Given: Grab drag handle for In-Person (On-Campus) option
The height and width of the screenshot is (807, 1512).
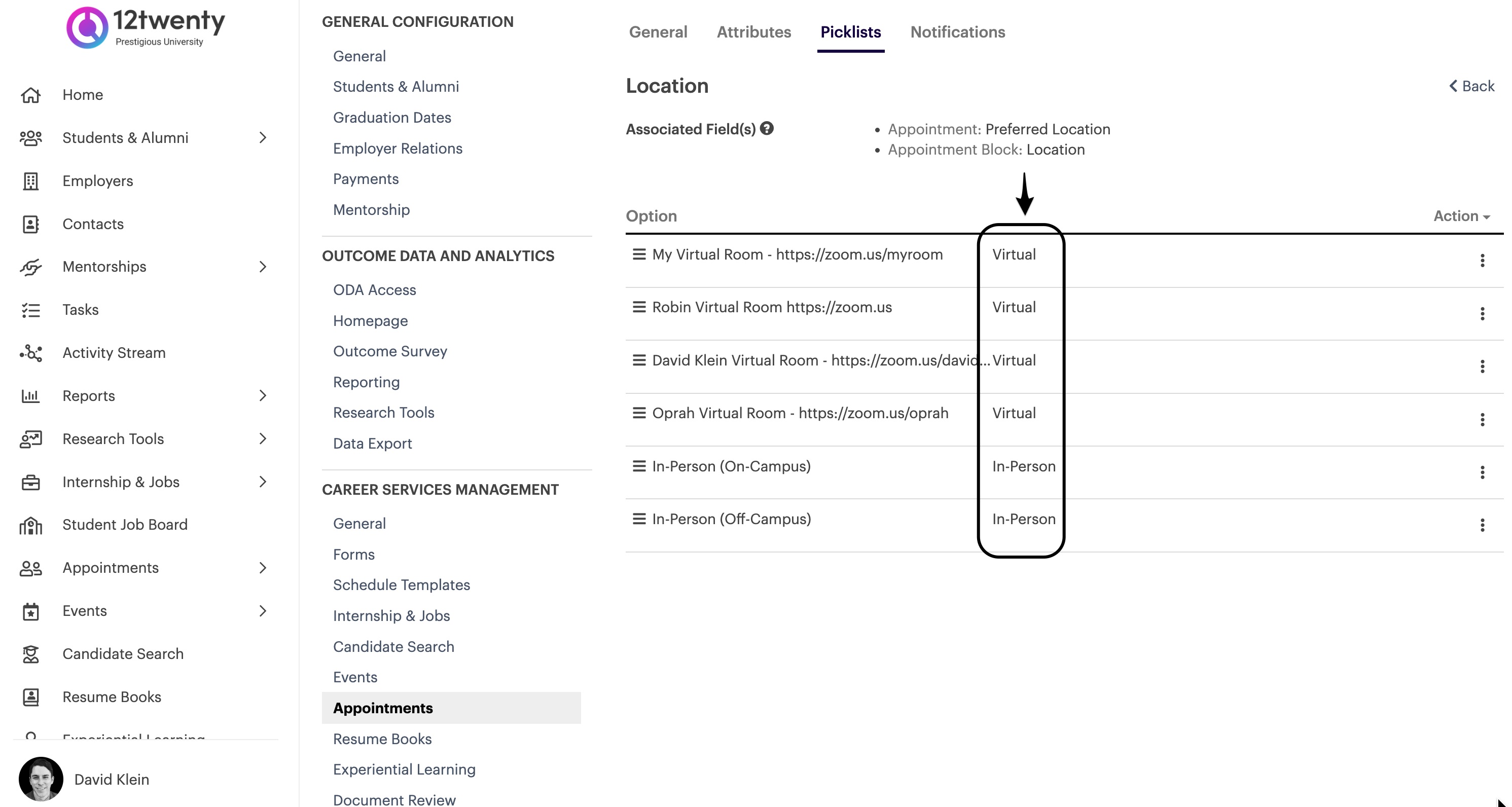Looking at the screenshot, I should [638, 466].
